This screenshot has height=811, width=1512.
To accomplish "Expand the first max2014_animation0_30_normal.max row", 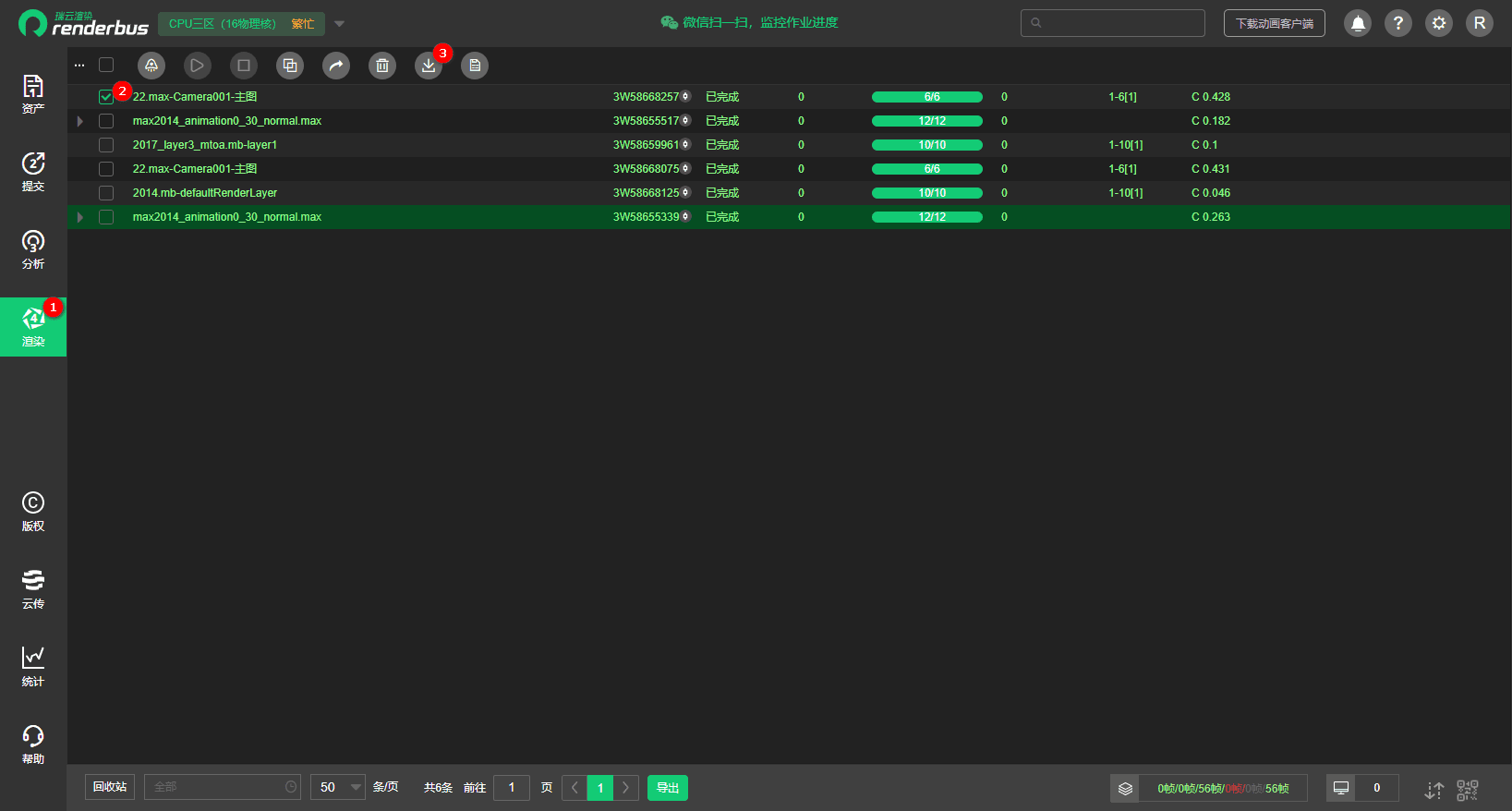I will (x=80, y=121).
